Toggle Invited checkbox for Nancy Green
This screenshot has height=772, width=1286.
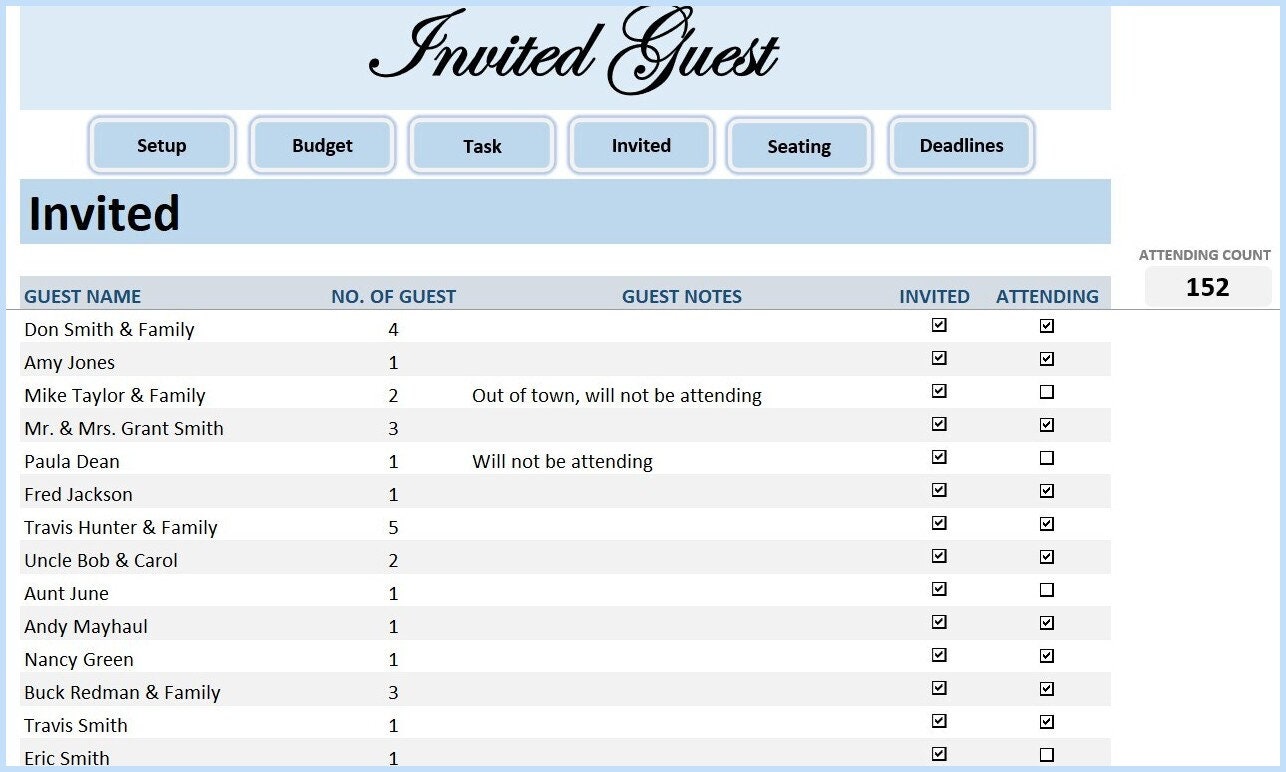pos(939,655)
